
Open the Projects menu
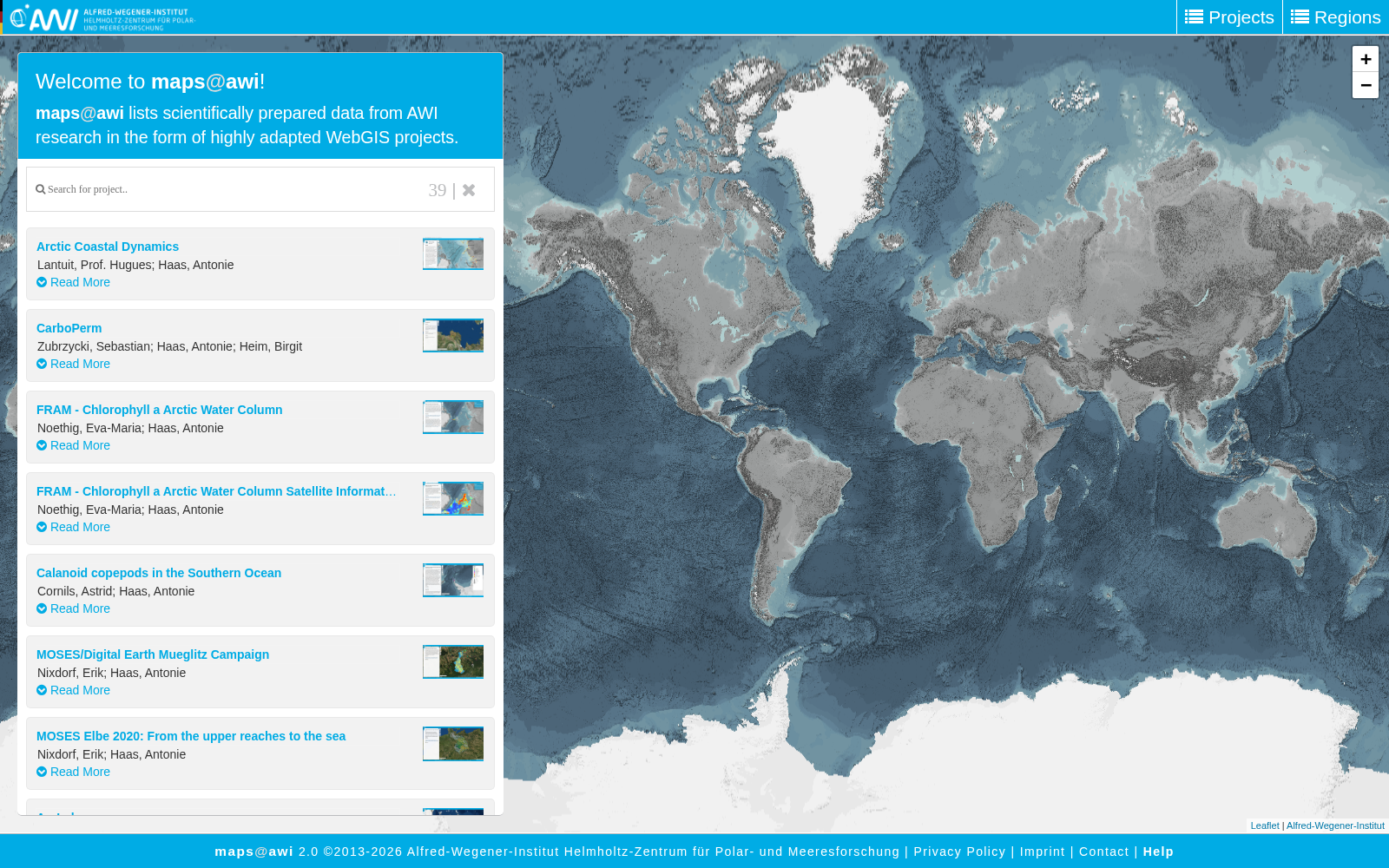tap(1229, 17)
